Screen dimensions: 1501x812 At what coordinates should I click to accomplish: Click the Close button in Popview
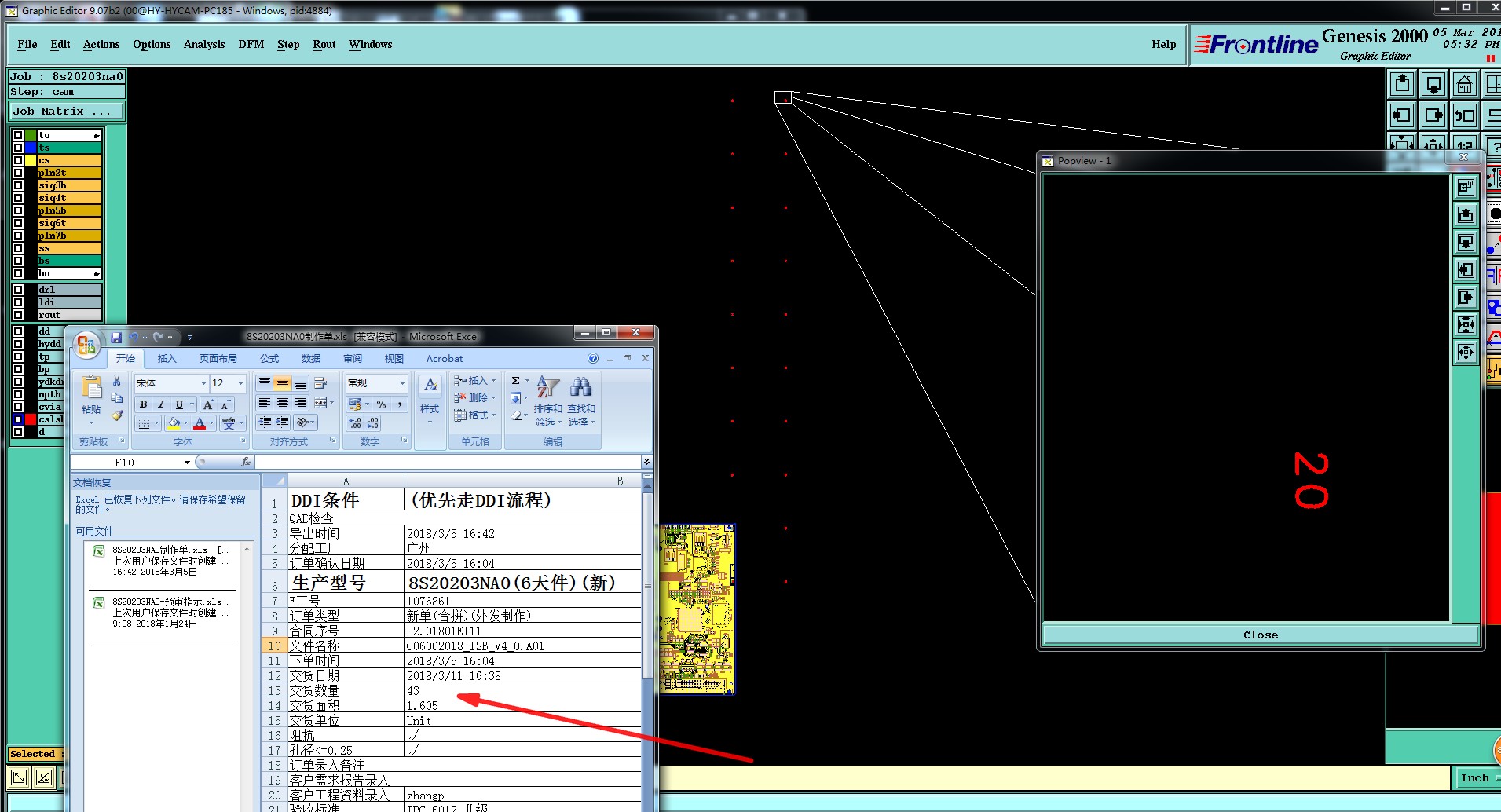point(1261,635)
